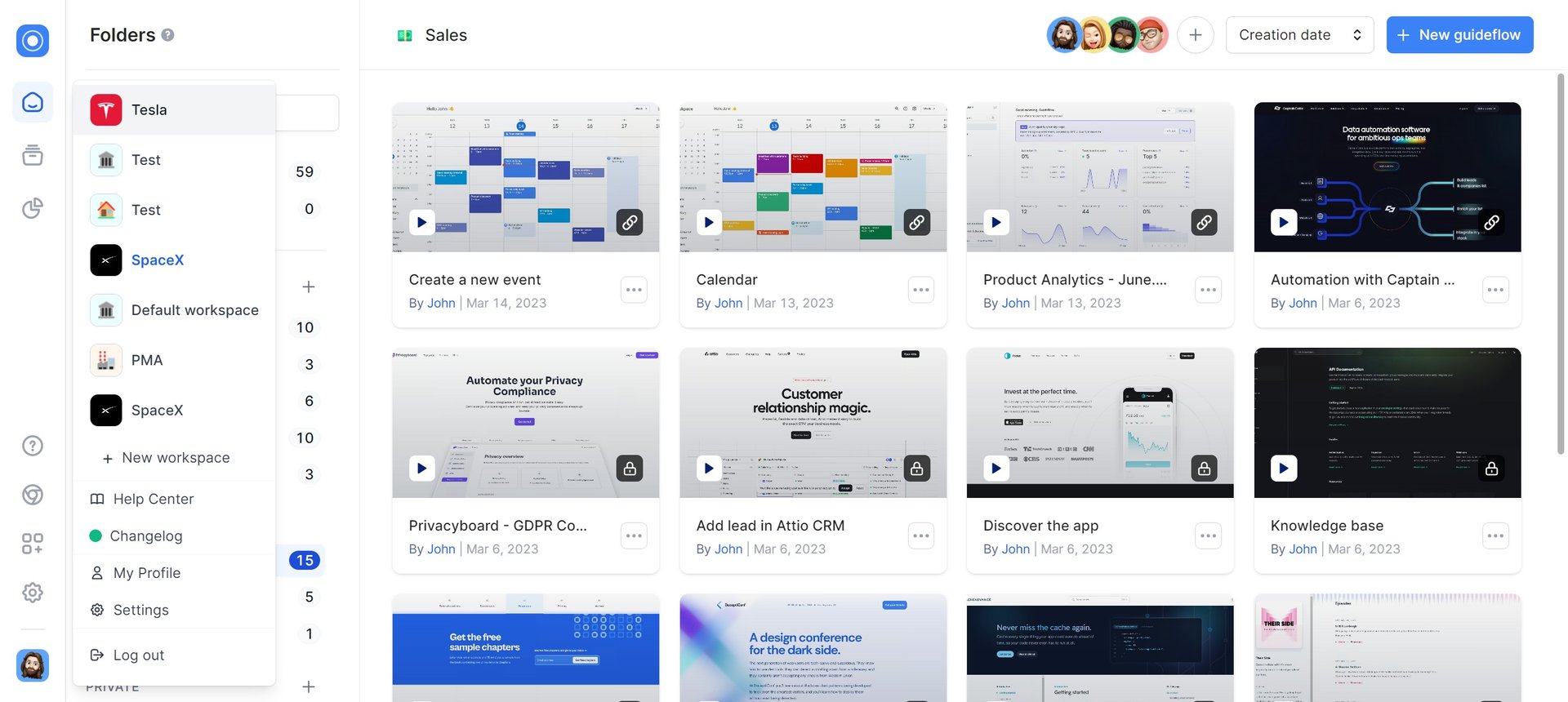Open more options for Add lead in Attio CRM
The image size is (1568, 702).
pos(921,536)
